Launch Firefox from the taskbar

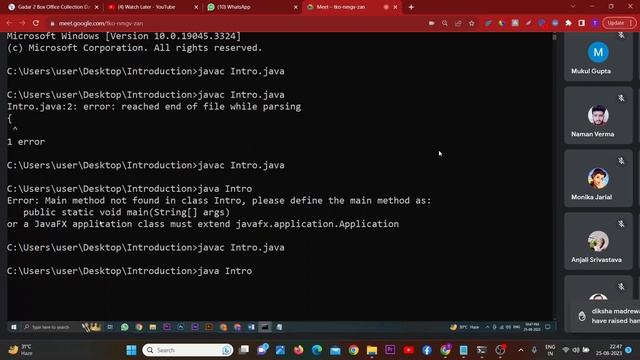[299, 350]
